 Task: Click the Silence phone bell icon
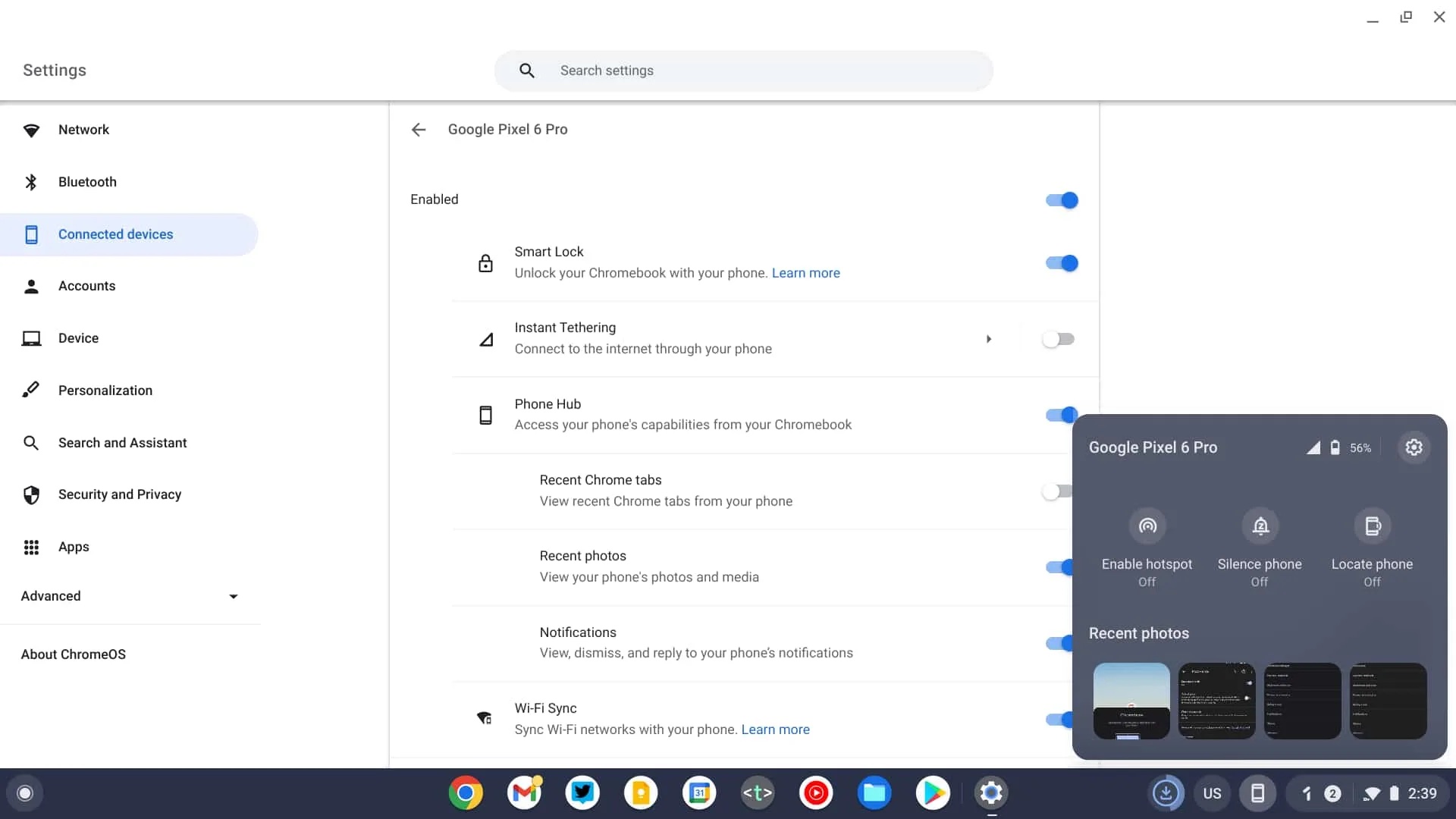tap(1260, 526)
